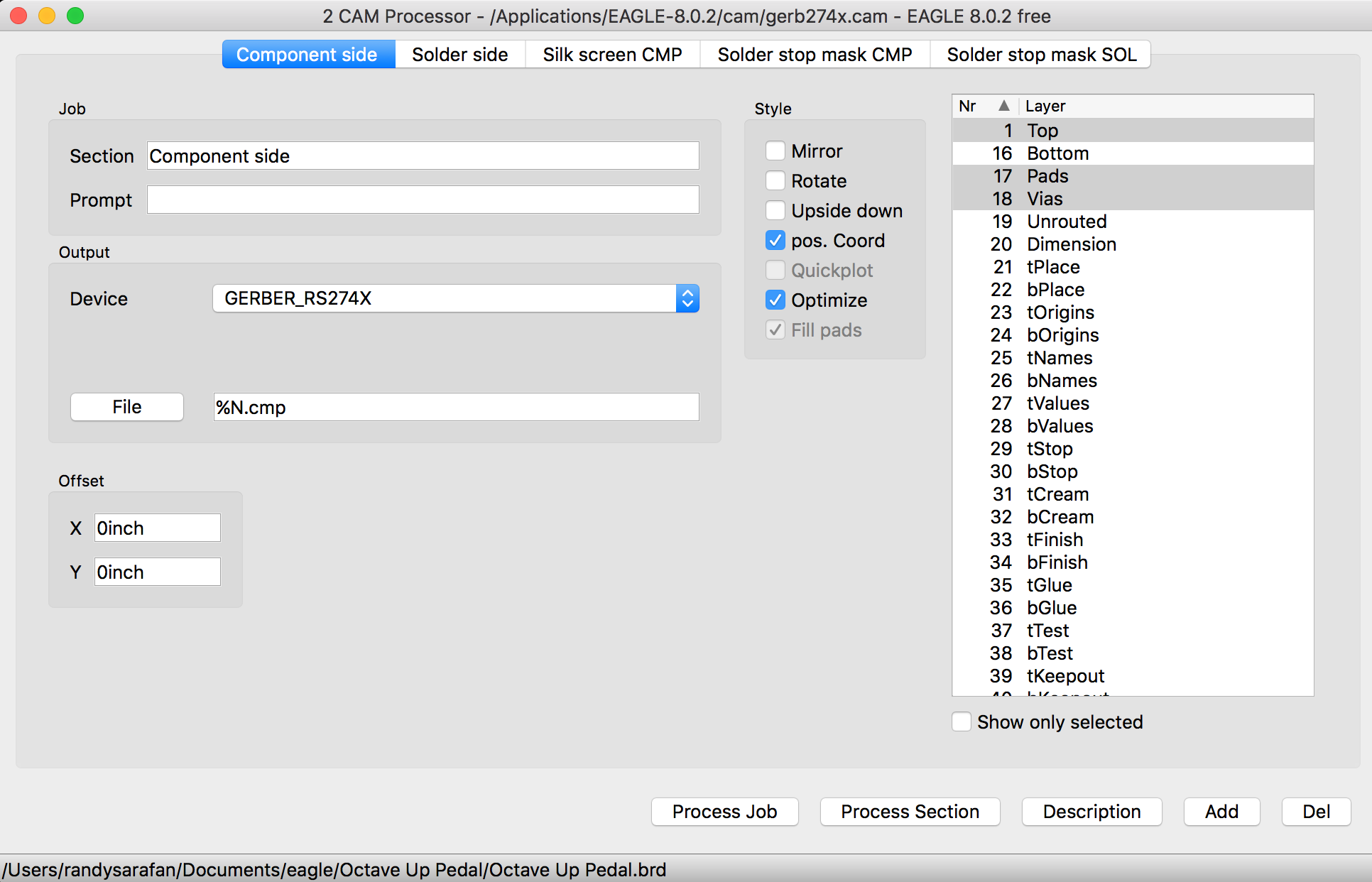Open the Description button

(1091, 812)
